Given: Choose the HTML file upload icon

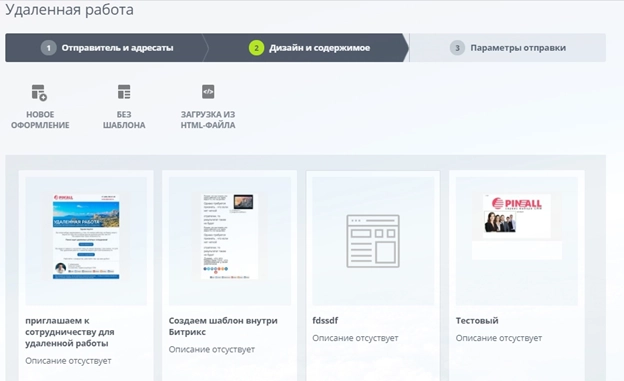Looking at the screenshot, I should [208, 92].
